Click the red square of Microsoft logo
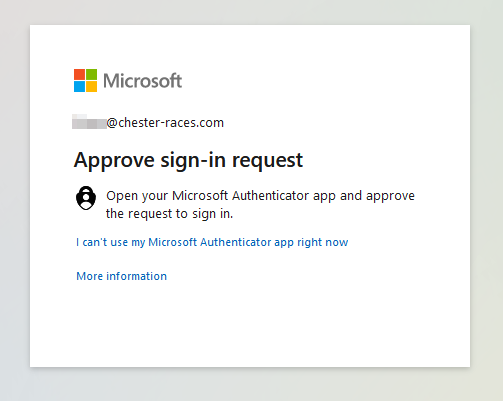The image size is (503, 401). [x=79, y=74]
